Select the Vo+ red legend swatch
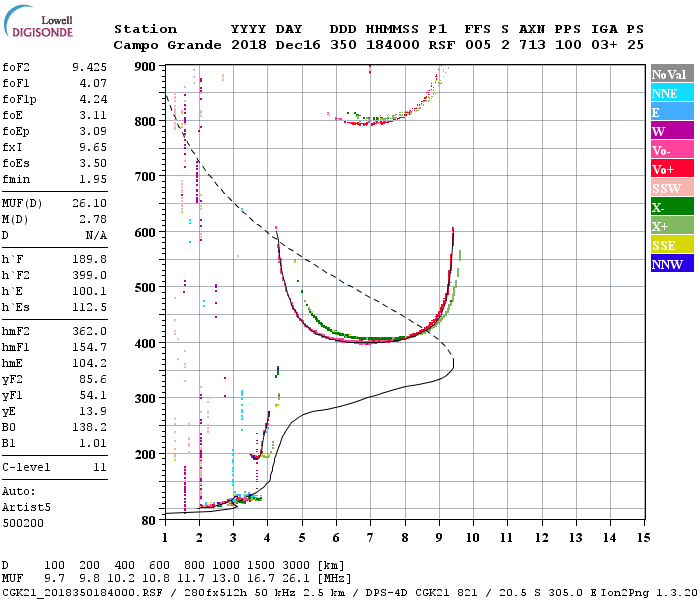700x600 pixels. click(x=672, y=169)
